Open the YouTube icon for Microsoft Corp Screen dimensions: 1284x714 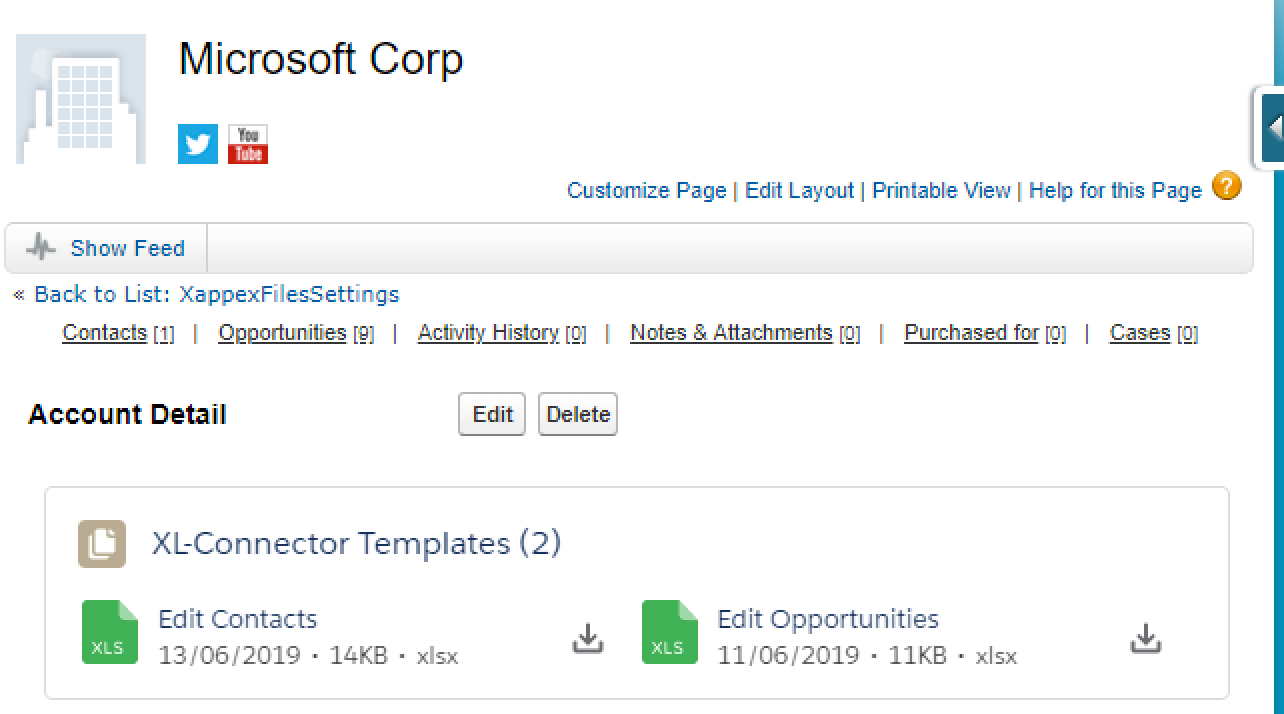248,144
